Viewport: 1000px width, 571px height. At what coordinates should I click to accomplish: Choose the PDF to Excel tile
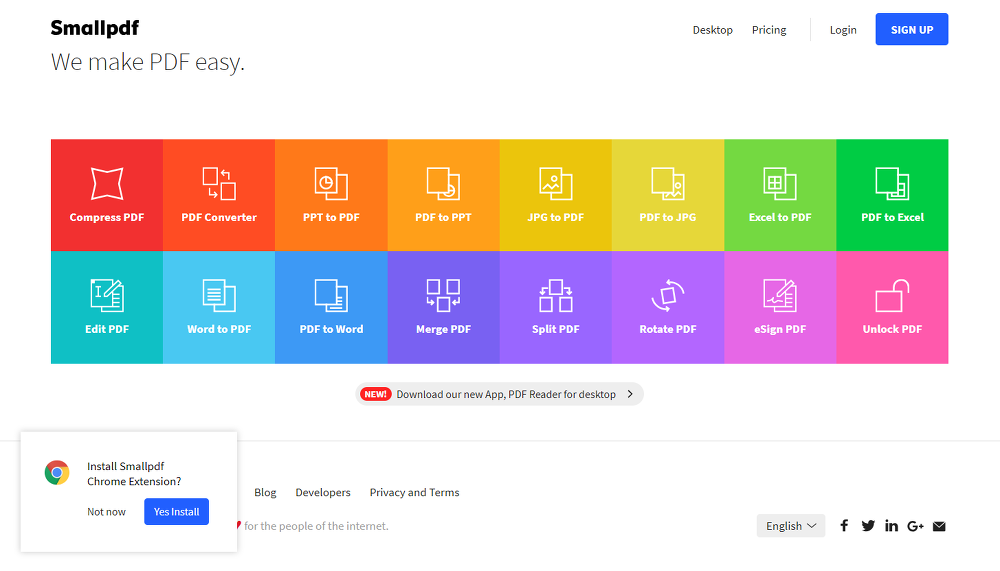(x=892, y=195)
